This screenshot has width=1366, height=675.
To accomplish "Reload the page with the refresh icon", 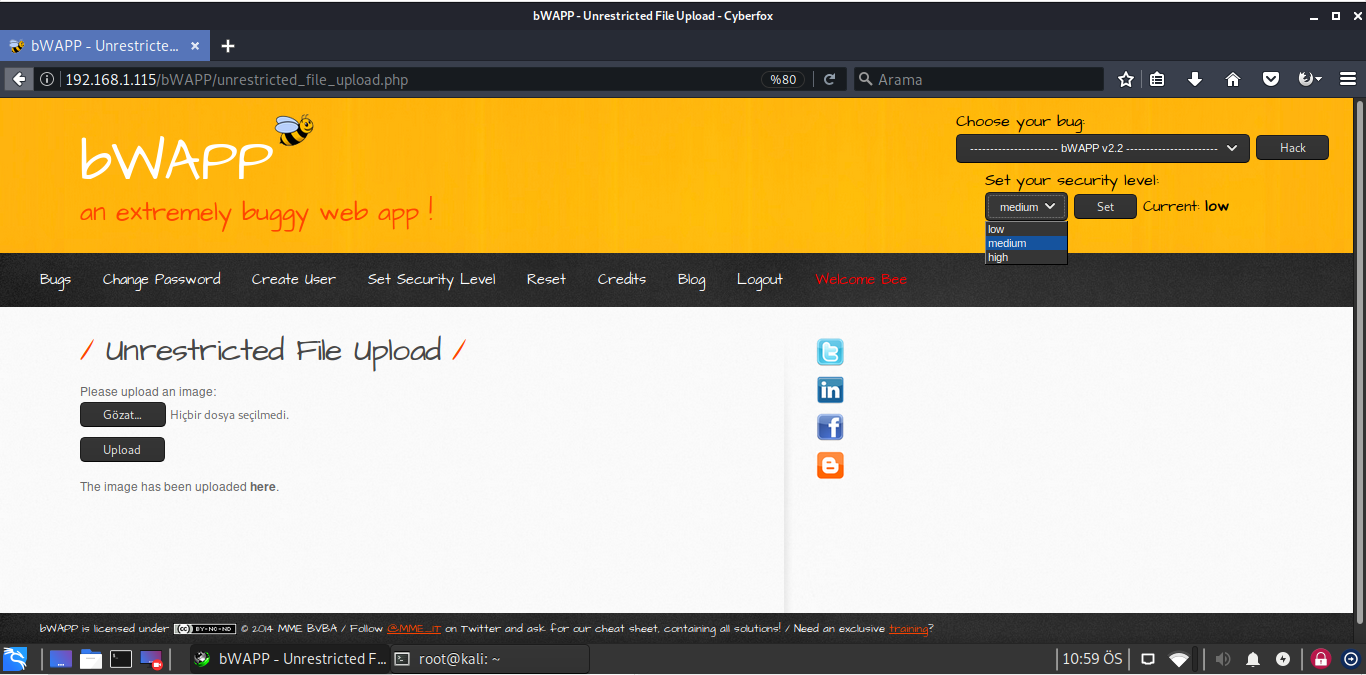I will [829, 79].
